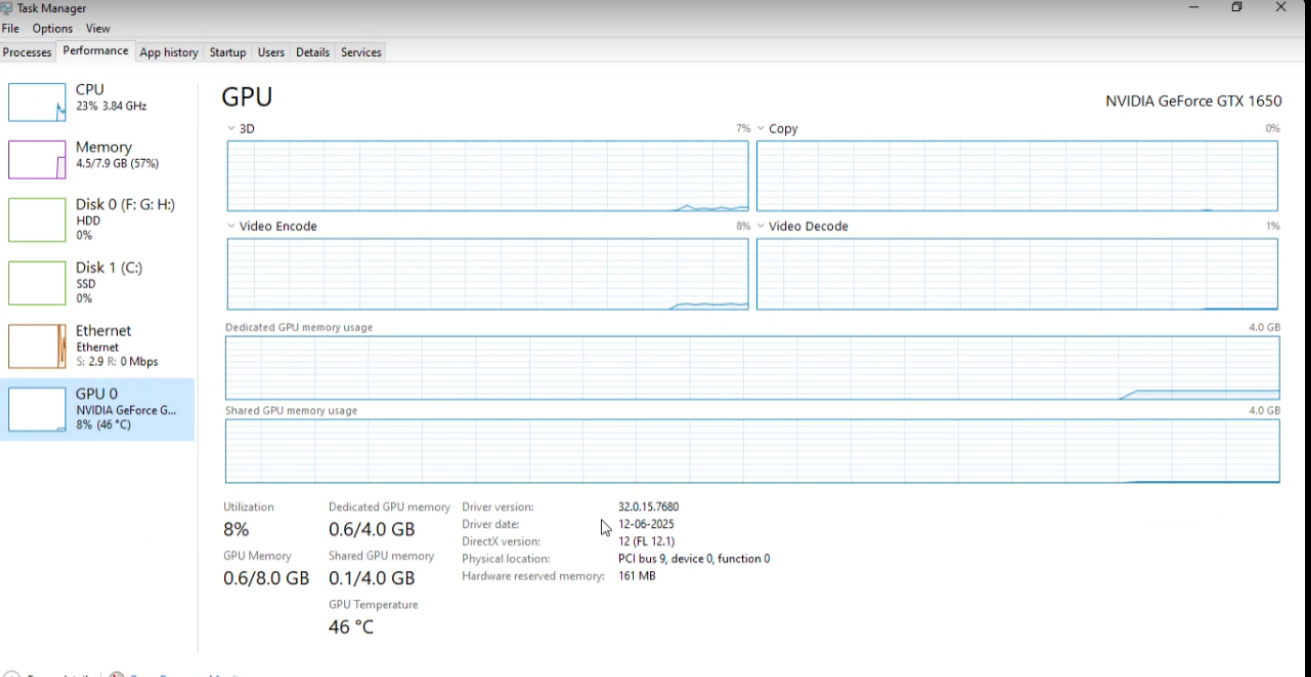This screenshot has width=1311, height=677.
Task: Click the NVIDIA GeForce GTX 1650 heading
Action: (1193, 101)
